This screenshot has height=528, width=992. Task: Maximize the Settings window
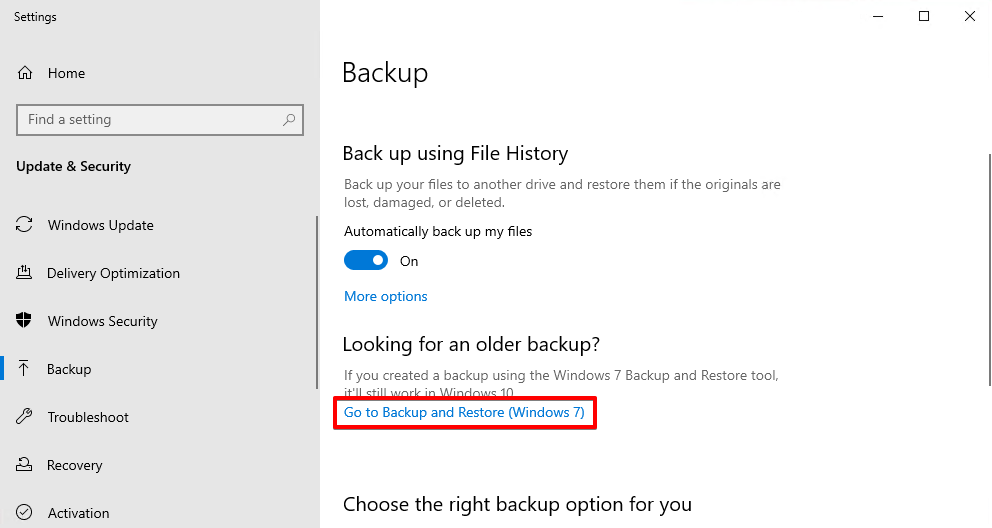[x=924, y=16]
